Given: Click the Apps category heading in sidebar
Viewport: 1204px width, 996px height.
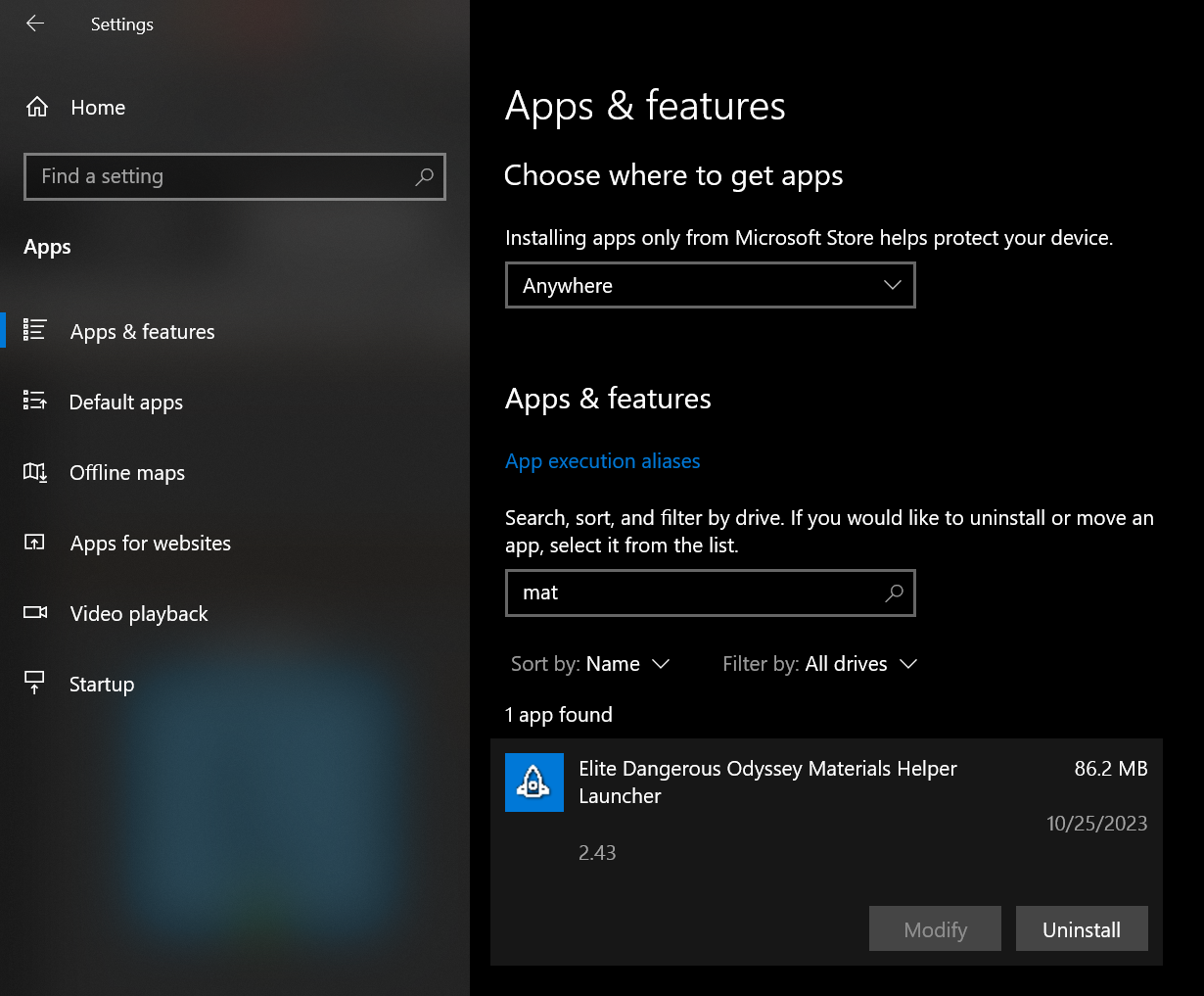Looking at the screenshot, I should click(x=47, y=247).
